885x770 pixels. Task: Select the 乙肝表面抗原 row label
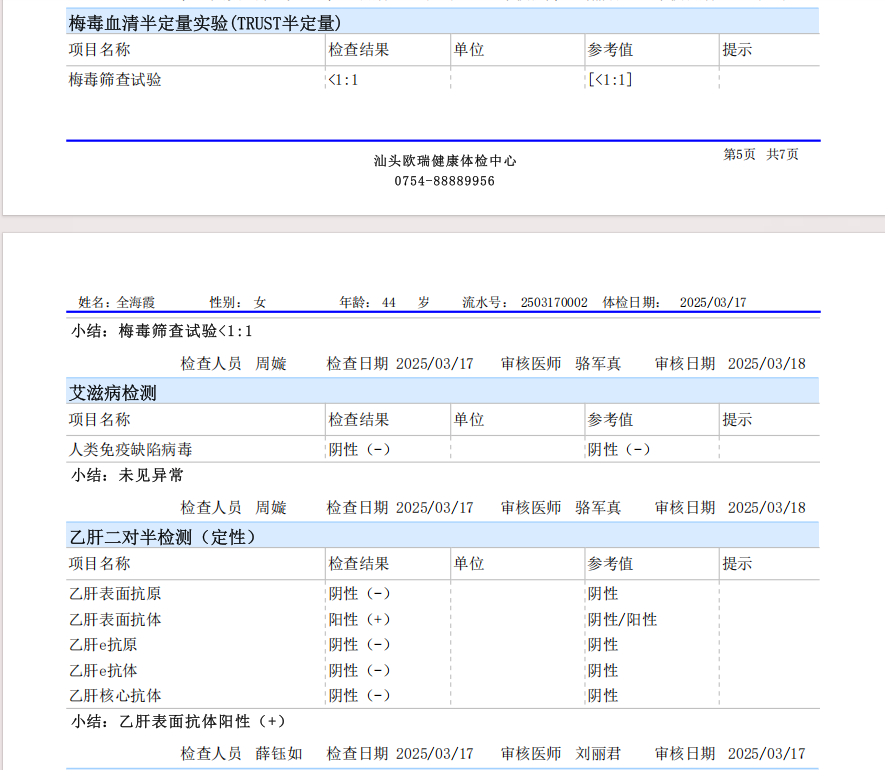115,594
